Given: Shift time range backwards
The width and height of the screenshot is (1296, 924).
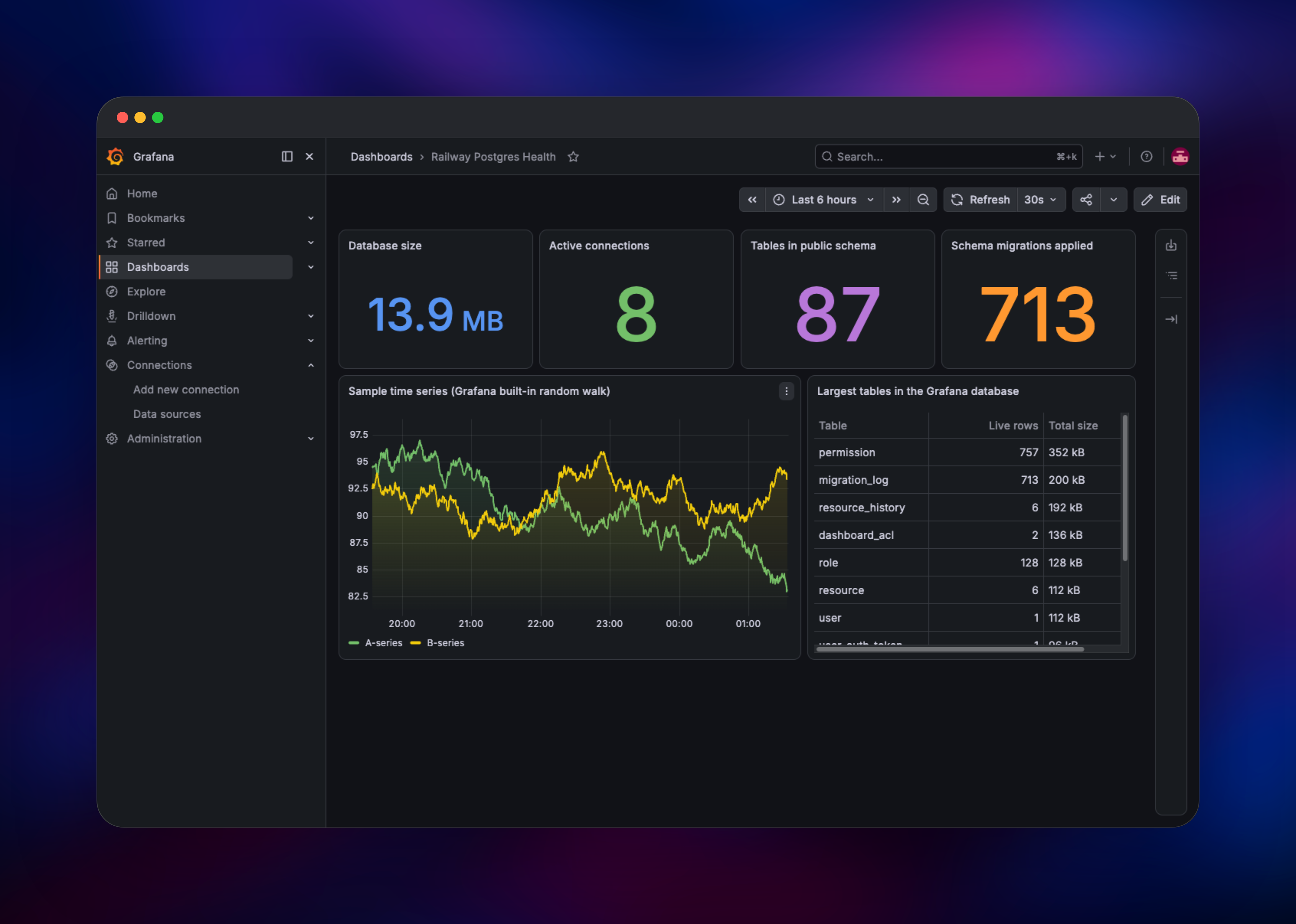Looking at the screenshot, I should pyautogui.click(x=752, y=200).
